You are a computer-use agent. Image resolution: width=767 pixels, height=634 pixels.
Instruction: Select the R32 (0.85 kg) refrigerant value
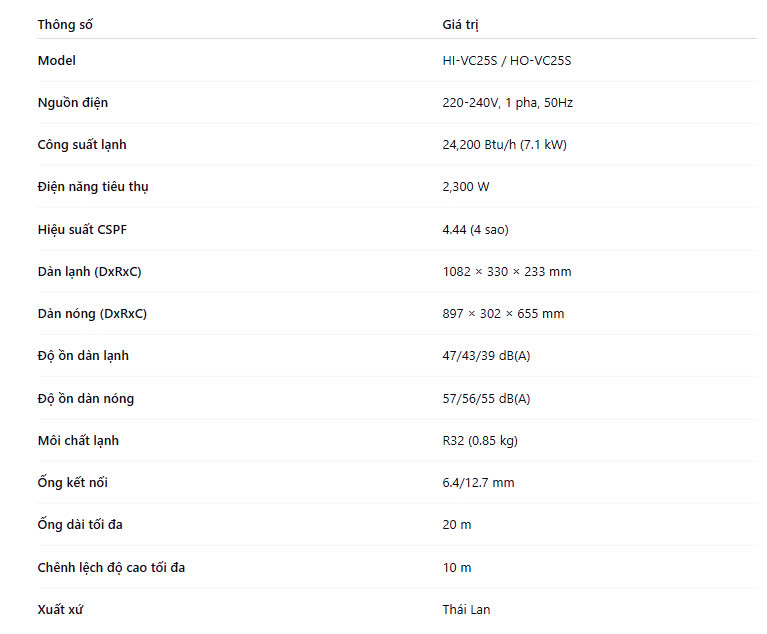click(x=479, y=441)
